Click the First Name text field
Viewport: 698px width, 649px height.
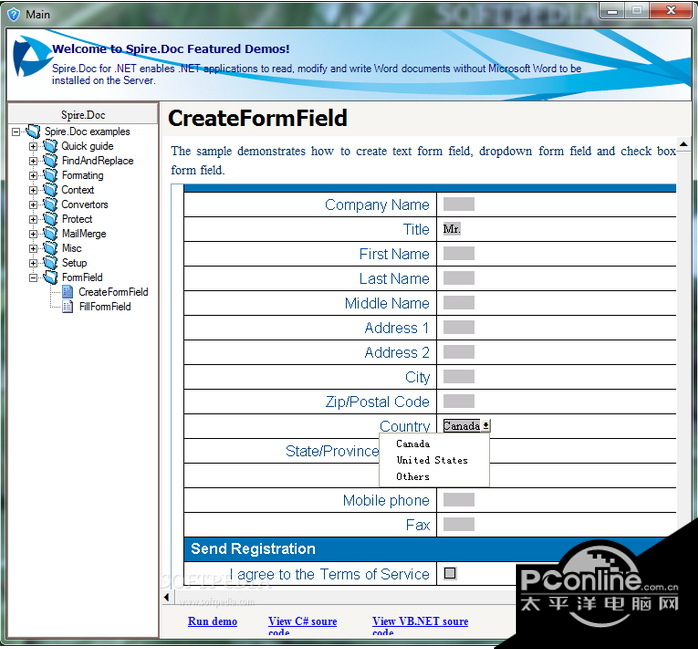click(459, 254)
